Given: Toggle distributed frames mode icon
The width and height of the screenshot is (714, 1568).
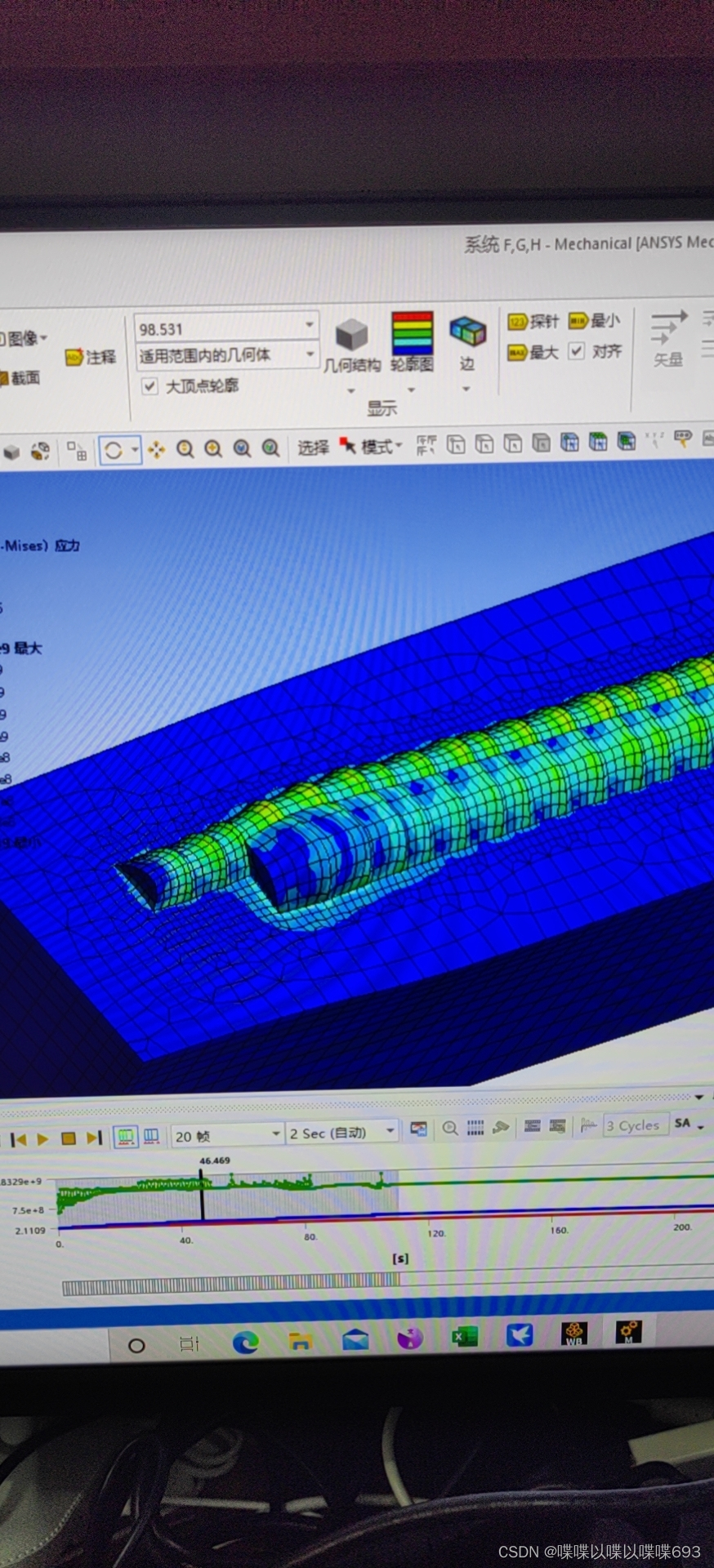Looking at the screenshot, I should [126, 1136].
